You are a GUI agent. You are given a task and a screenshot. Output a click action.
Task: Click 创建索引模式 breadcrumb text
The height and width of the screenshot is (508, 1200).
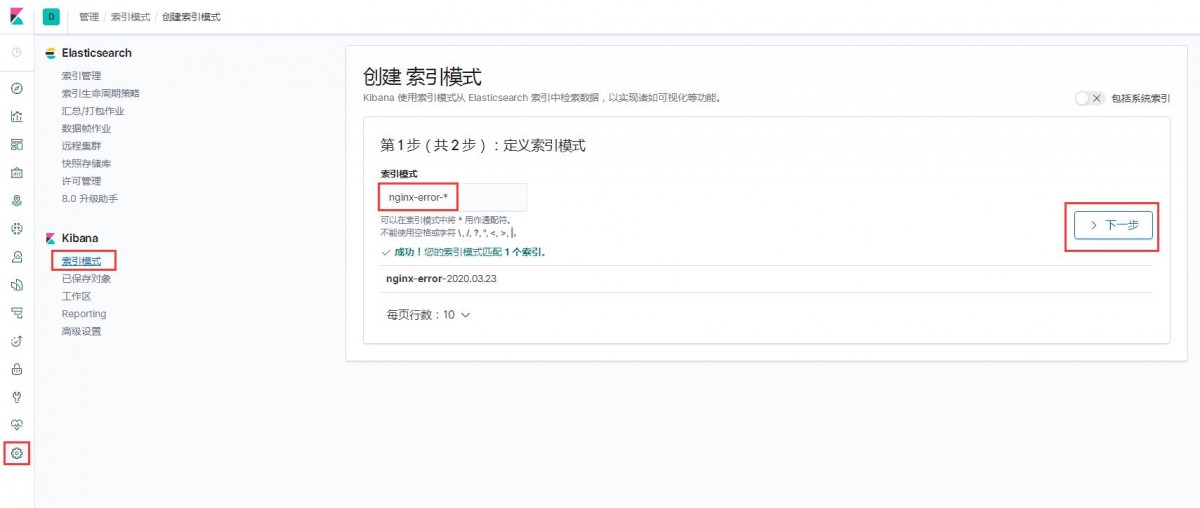tap(191, 17)
